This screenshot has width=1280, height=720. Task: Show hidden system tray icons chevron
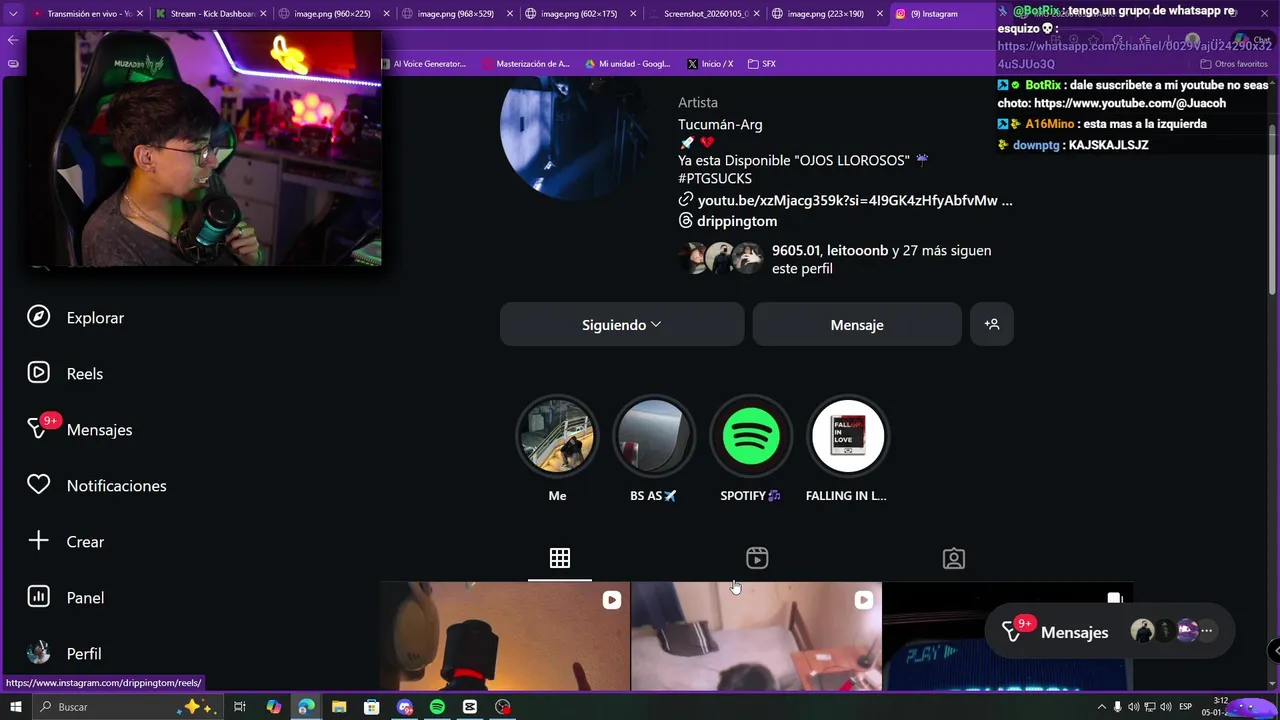(x=1102, y=707)
